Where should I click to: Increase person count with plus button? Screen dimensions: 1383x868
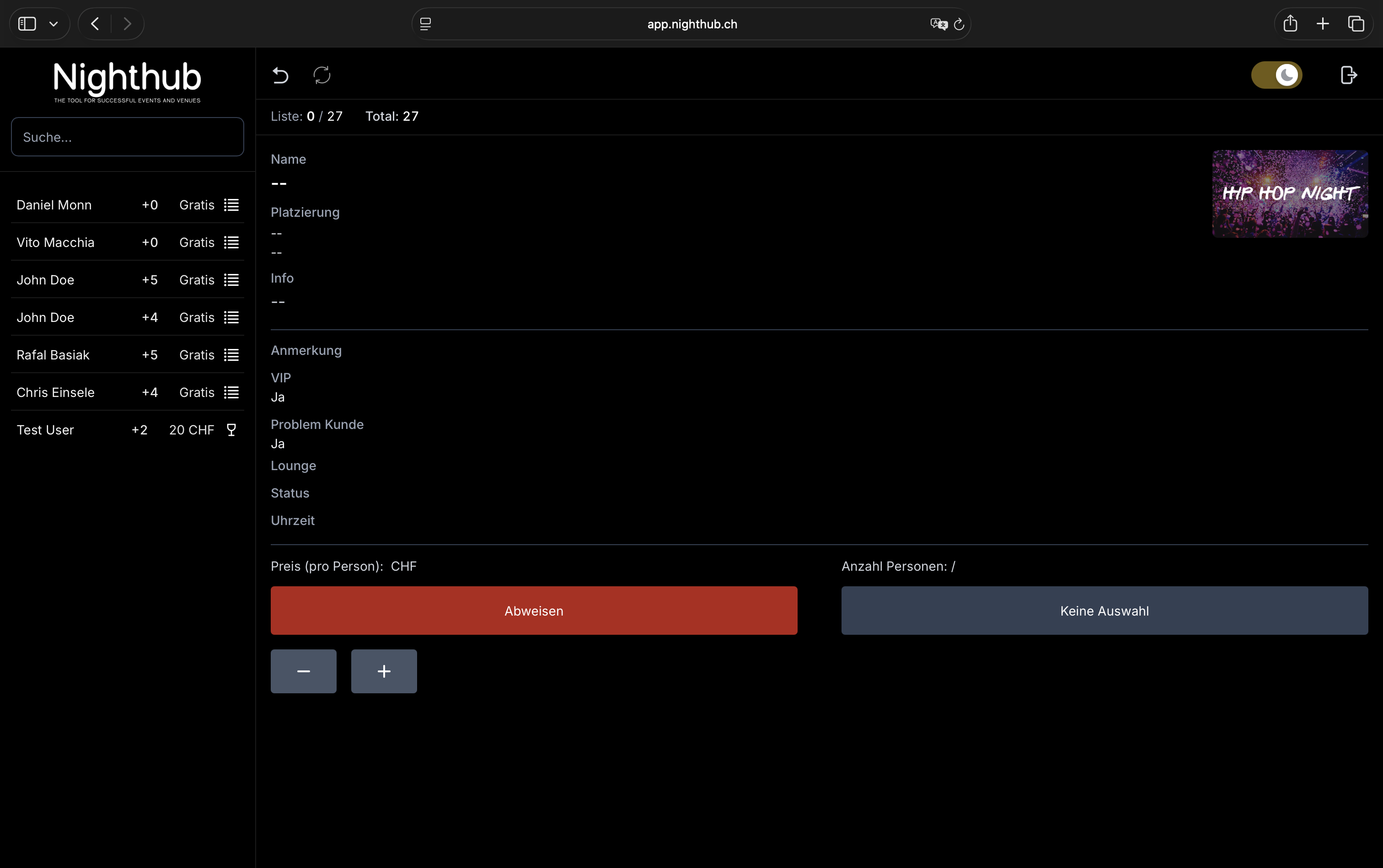click(384, 671)
